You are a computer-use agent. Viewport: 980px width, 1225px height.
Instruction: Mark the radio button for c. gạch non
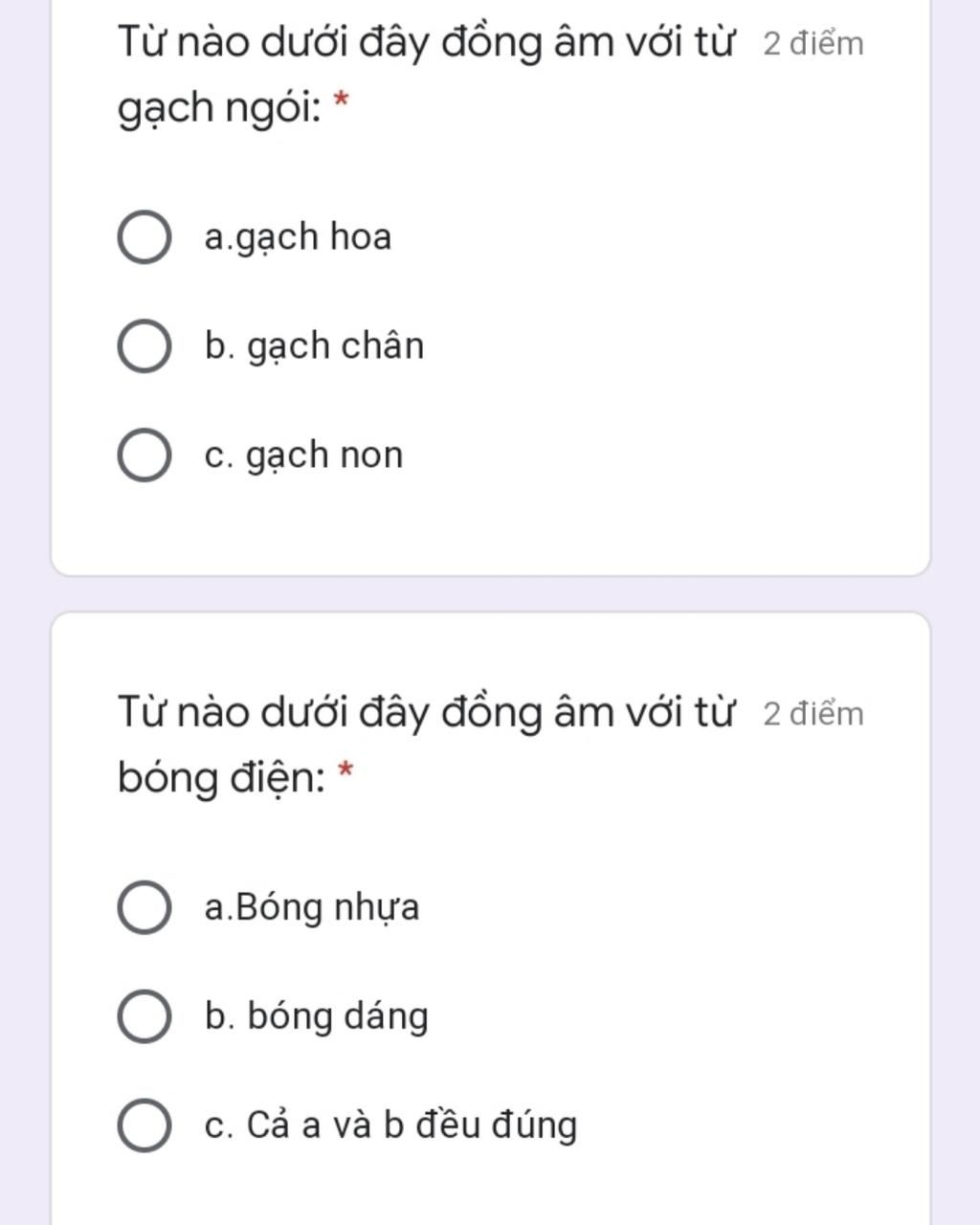click(x=145, y=455)
